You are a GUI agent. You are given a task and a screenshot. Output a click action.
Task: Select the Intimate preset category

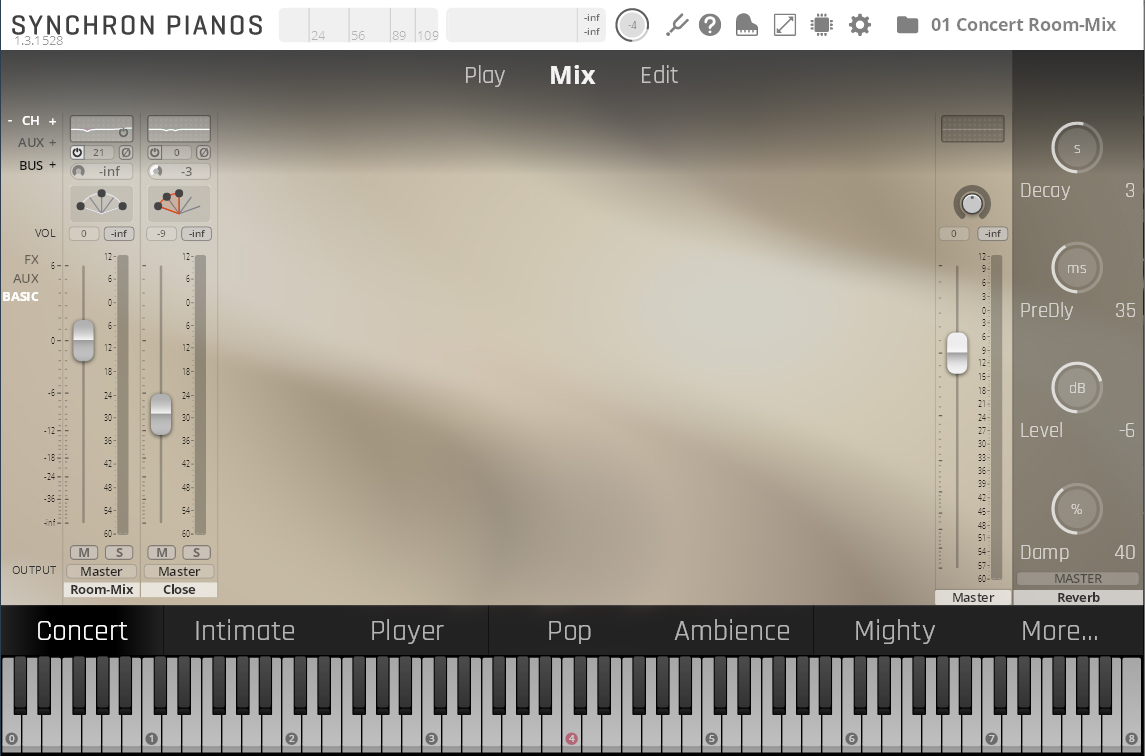(244, 631)
